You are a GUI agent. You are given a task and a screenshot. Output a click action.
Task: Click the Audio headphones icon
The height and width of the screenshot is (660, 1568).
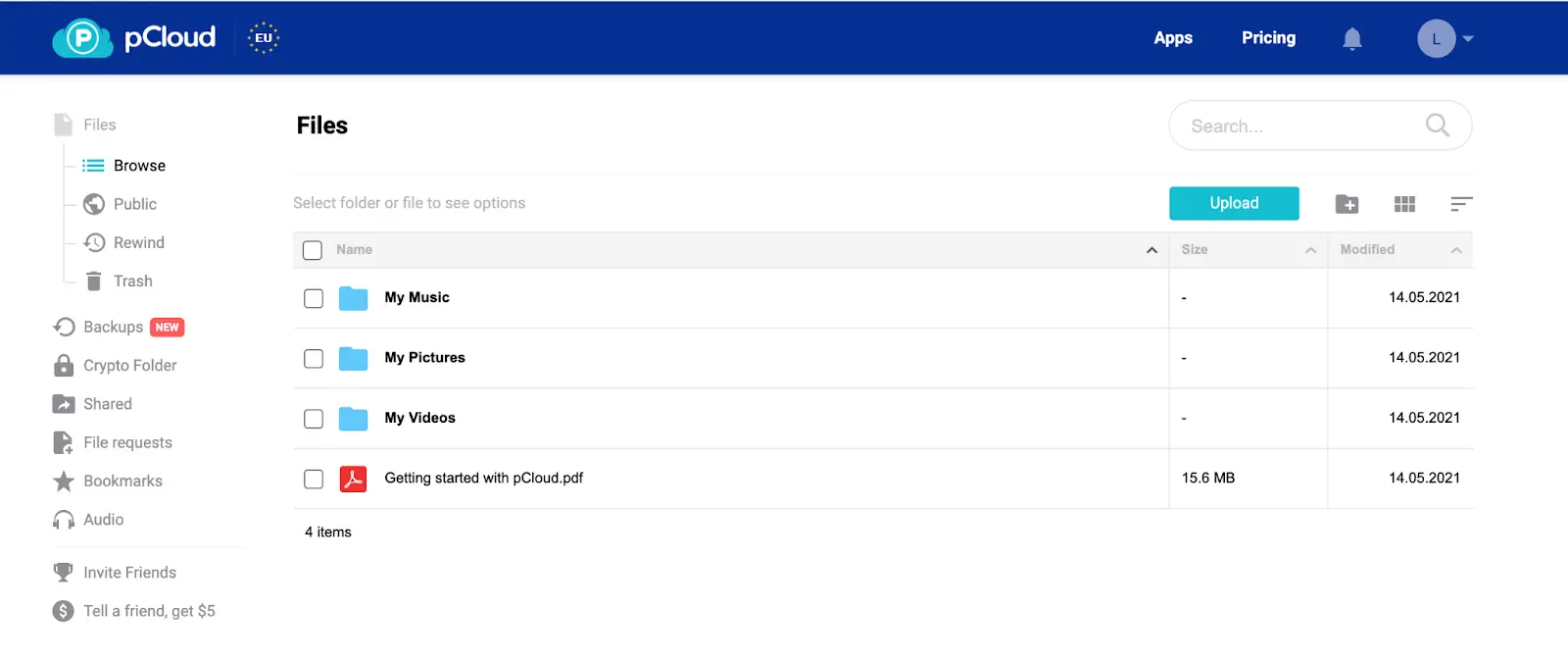tap(64, 520)
